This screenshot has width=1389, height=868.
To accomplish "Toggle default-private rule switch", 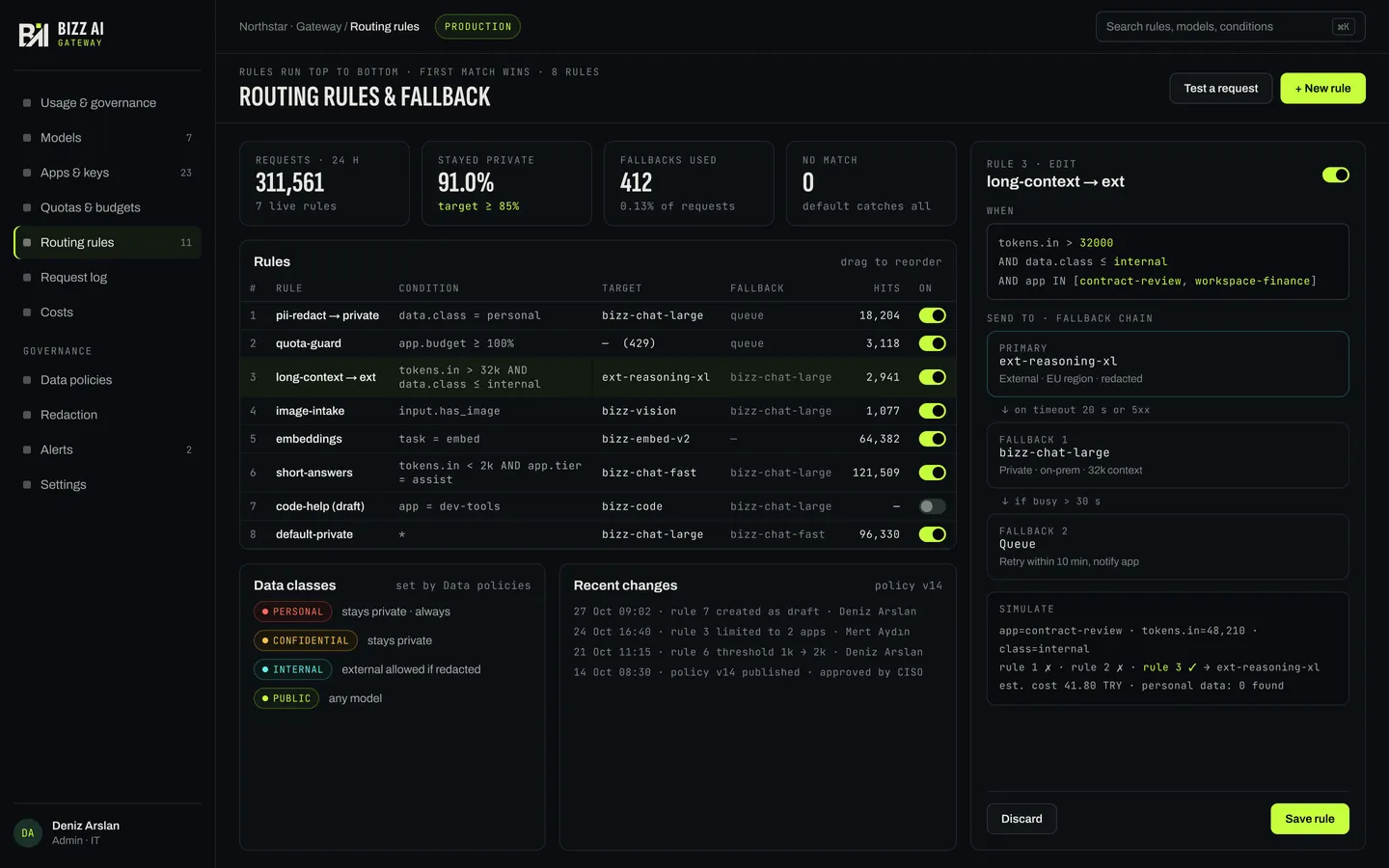I will click(x=932, y=534).
